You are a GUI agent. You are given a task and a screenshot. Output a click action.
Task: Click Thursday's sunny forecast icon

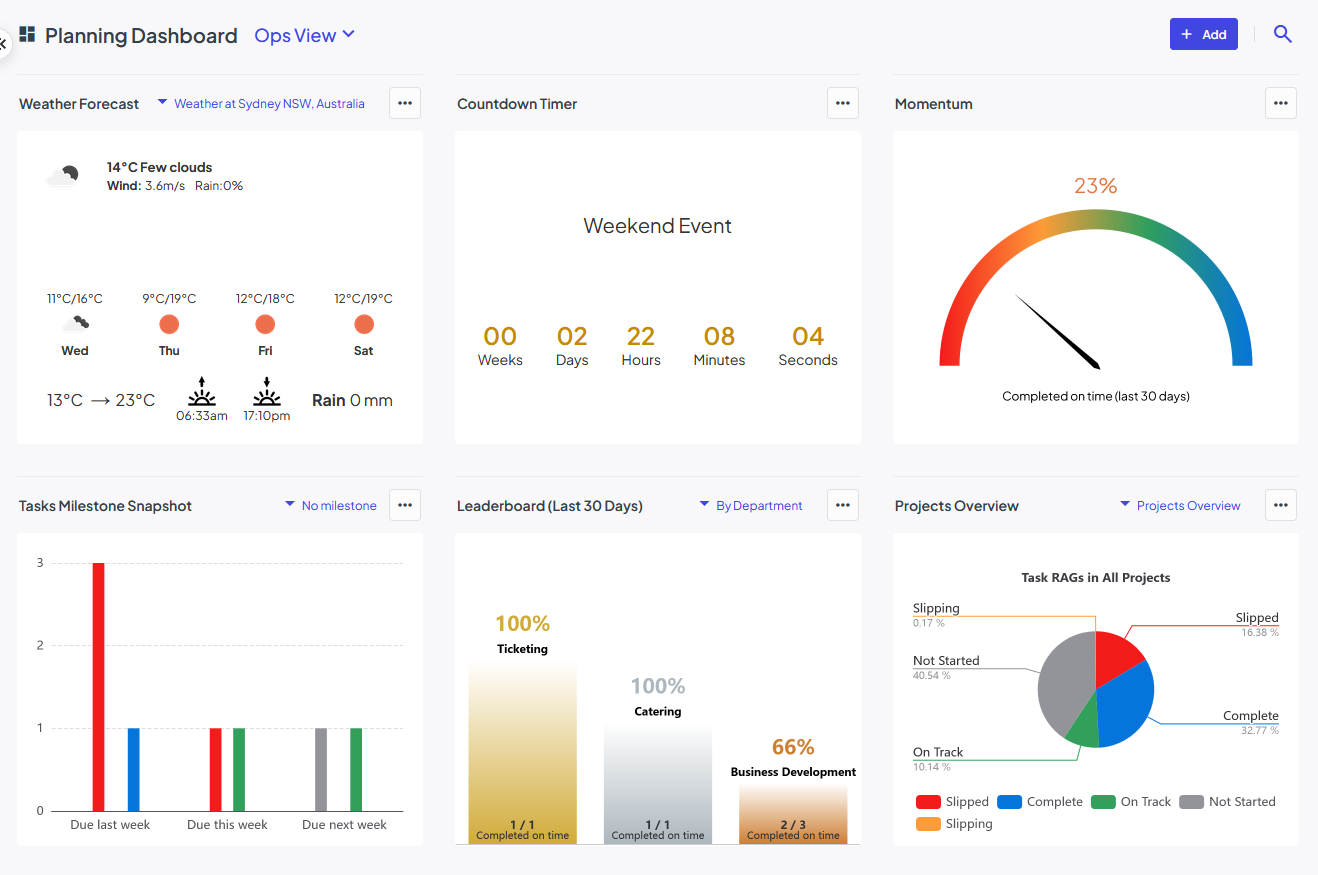click(x=169, y=324)
